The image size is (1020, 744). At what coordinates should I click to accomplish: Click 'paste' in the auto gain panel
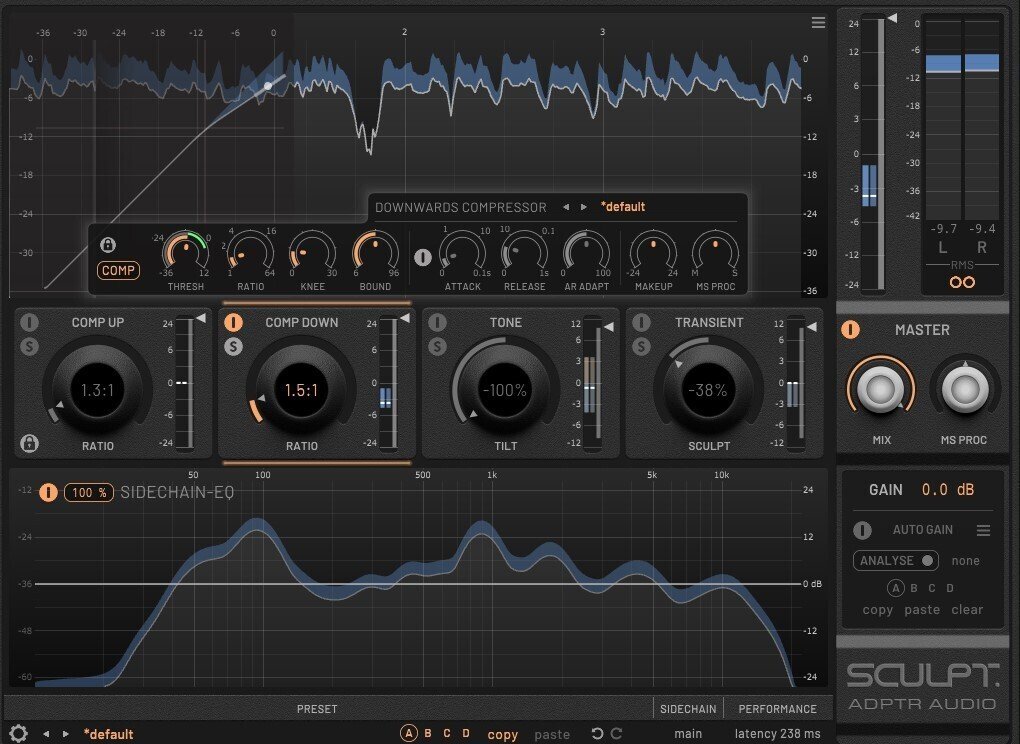922,610
